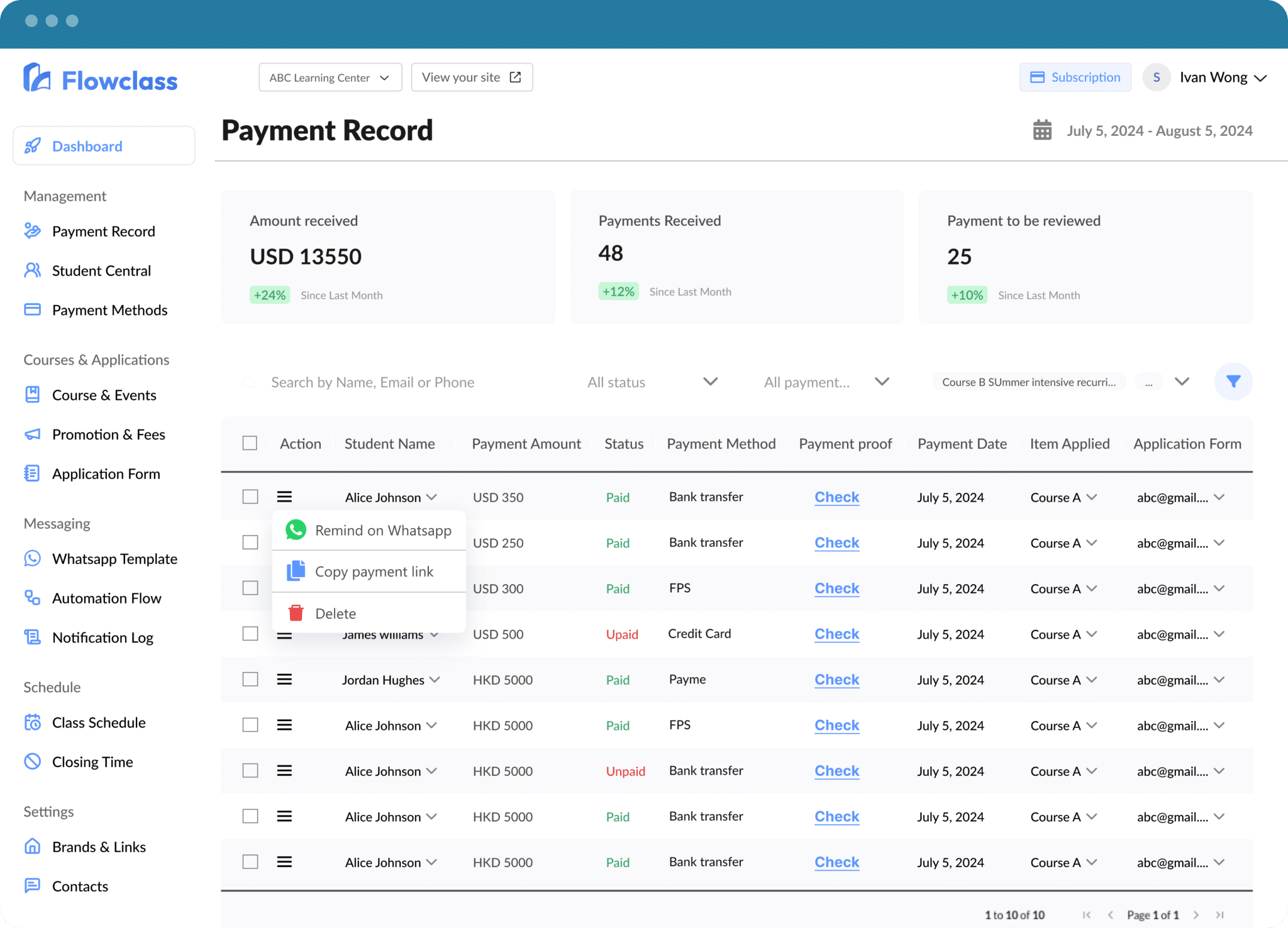This screenshot has width=1288, height=928.
Task: Open the ABC Learning Center dropdown
Action: [330, 77]
